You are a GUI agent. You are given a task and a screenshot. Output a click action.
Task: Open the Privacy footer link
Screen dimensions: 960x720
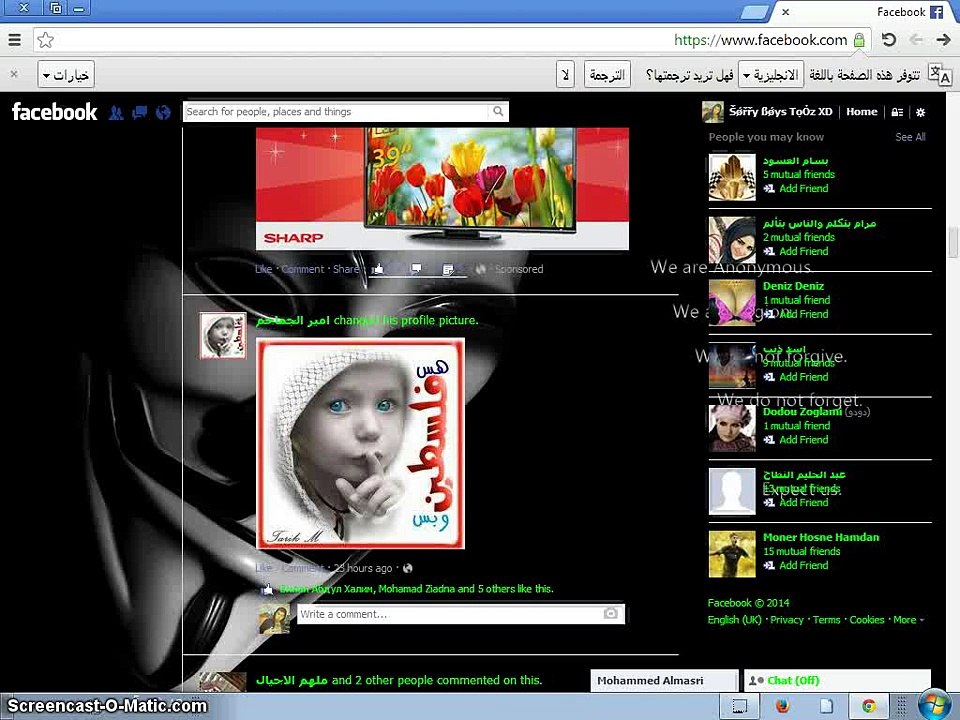[787, 620]
